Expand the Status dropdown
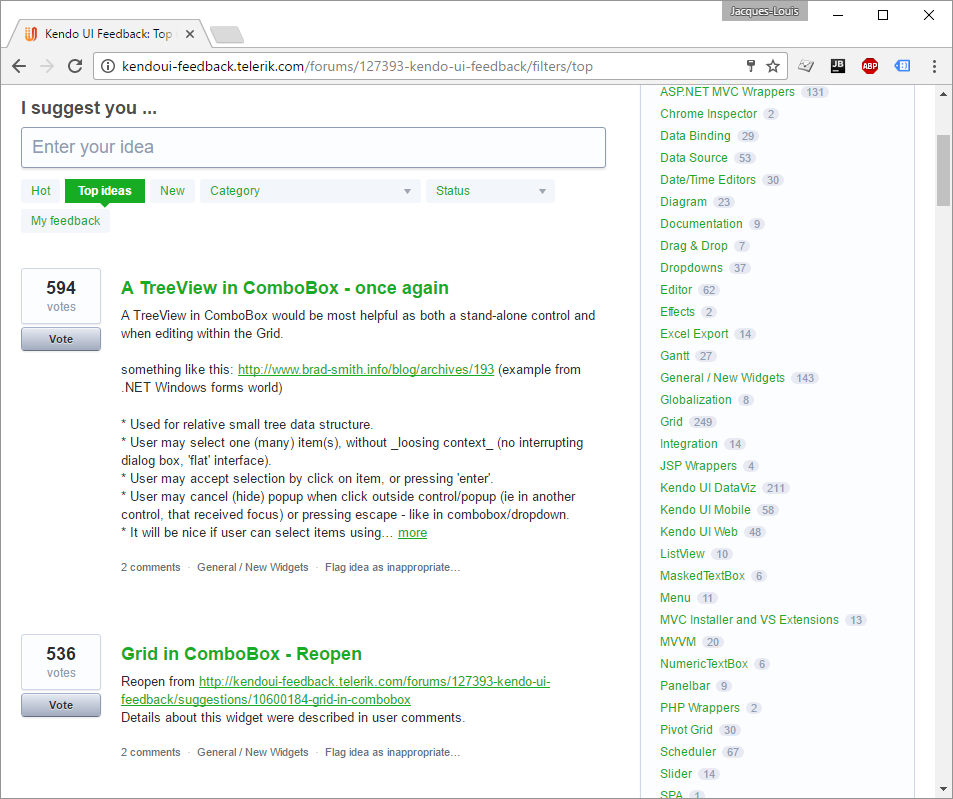953x799 pixels. pyautogui.click(x=490, y=191)
